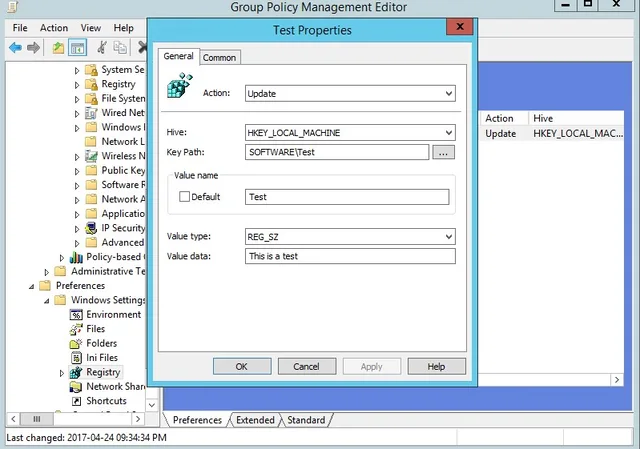Viewport: 640px width, 449px height.
Task: Click the Help button in the dialog
Action: (x=436, y=367)
